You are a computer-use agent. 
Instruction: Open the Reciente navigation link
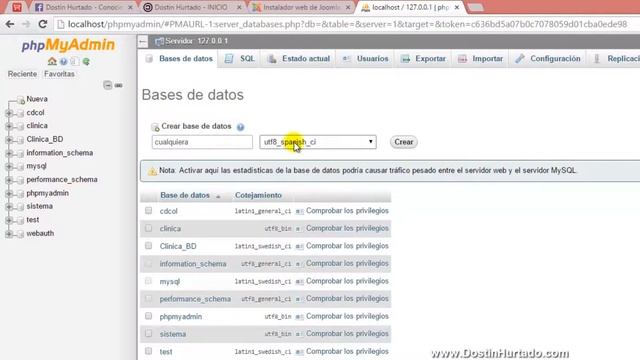click(22, 74)
